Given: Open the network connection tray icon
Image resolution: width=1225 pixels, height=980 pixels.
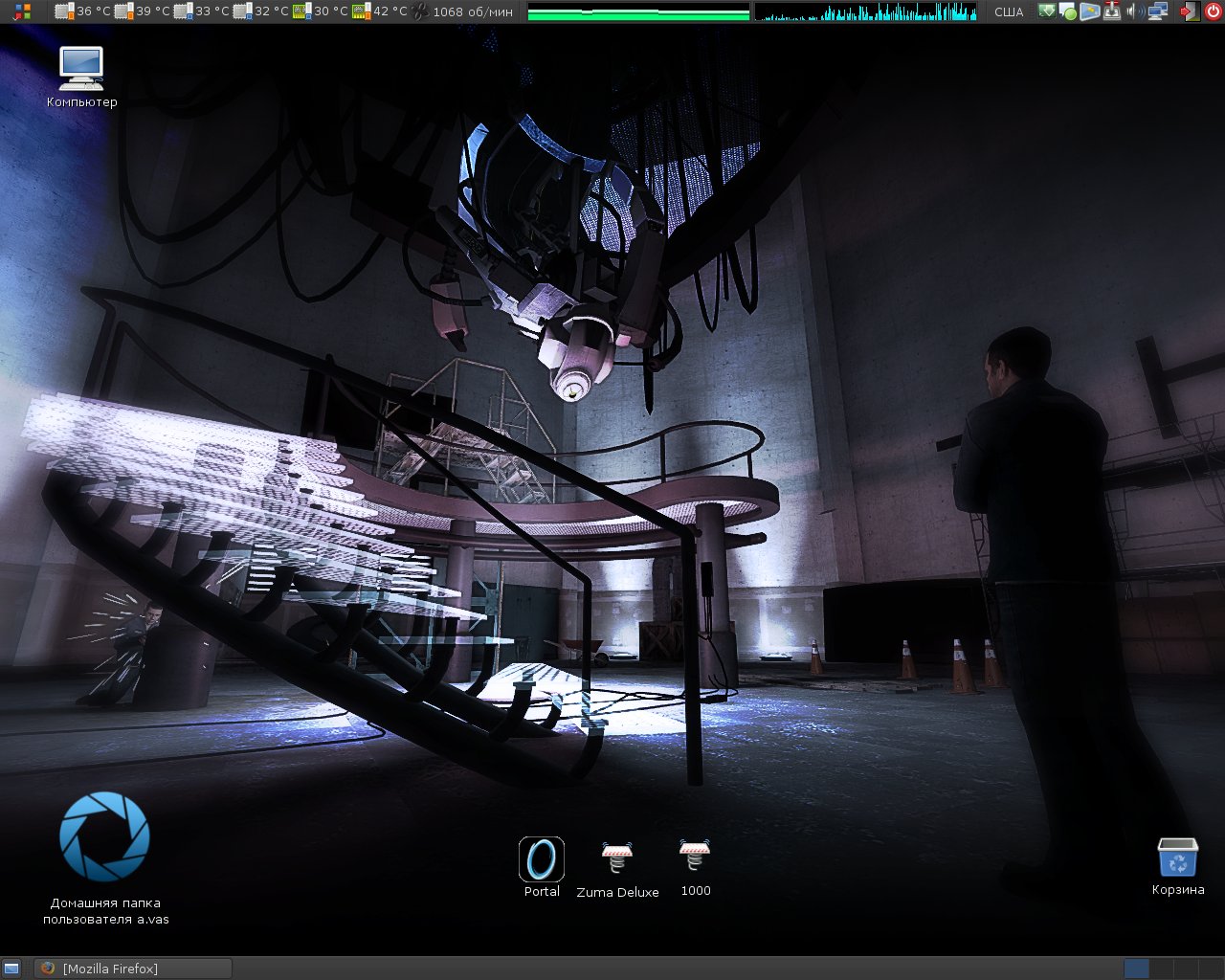Looking at the screenshot, I should 1158,11.
